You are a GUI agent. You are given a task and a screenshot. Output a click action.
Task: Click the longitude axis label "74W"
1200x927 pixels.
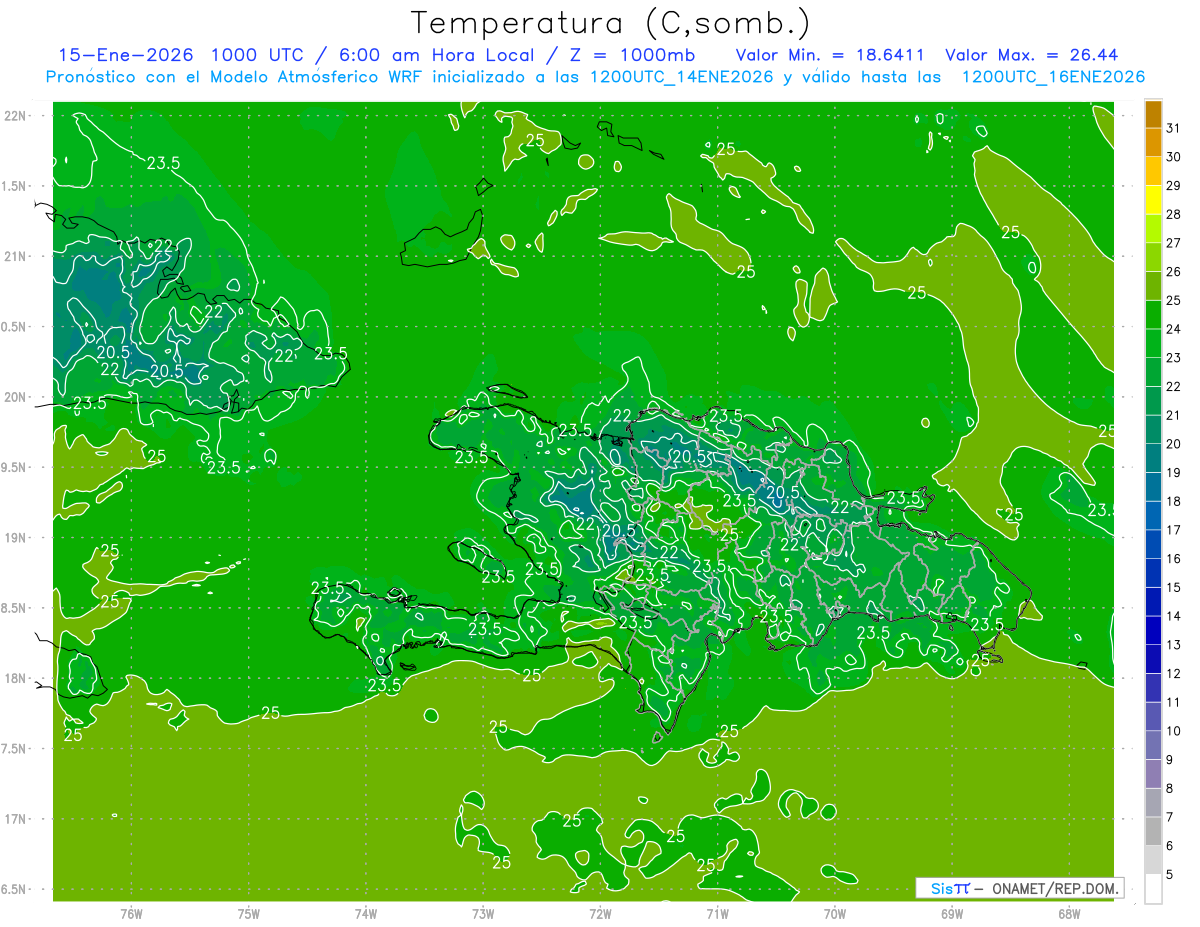pos(366,914)
